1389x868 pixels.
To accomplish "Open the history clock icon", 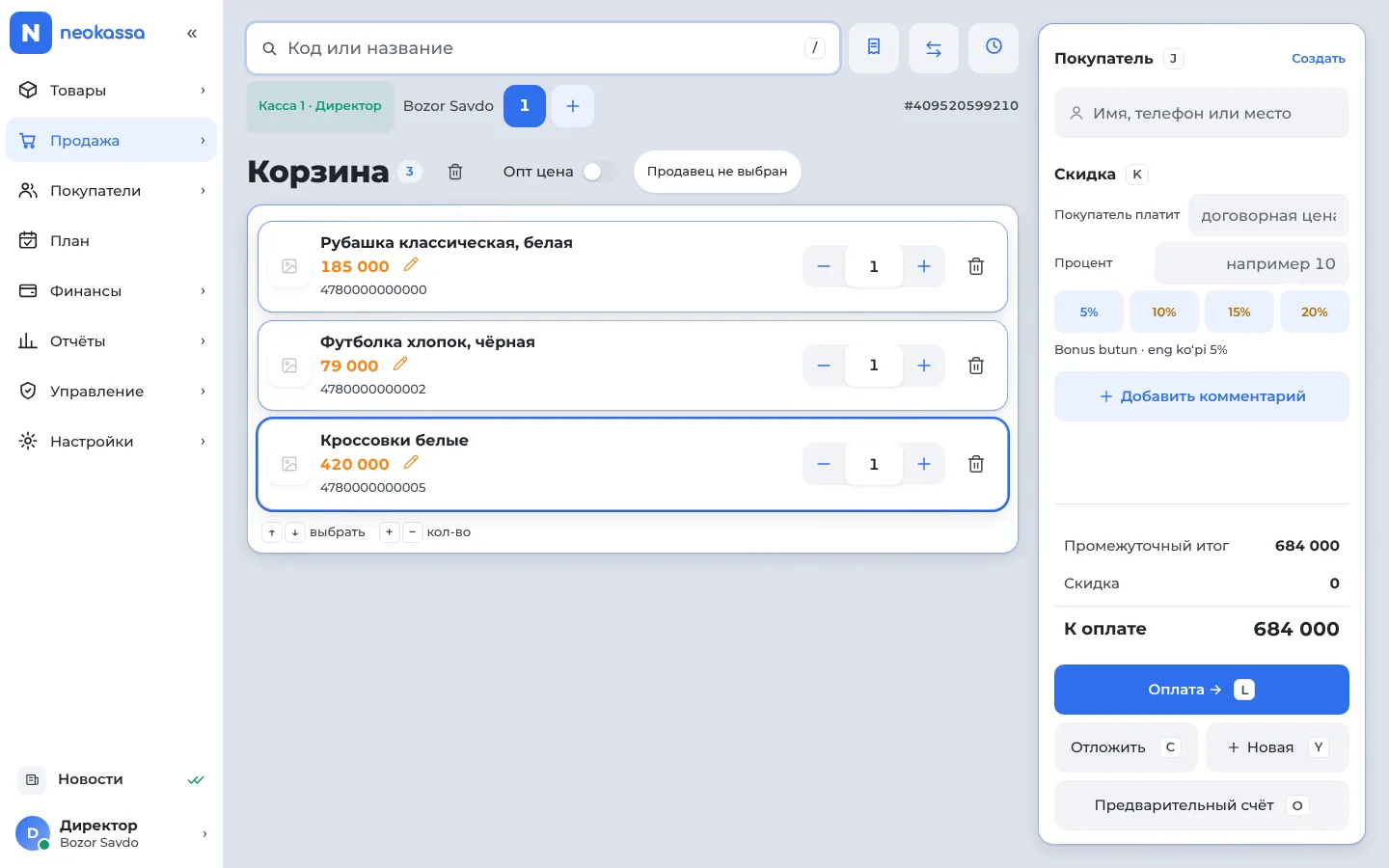I will click(x=994, y=48).
